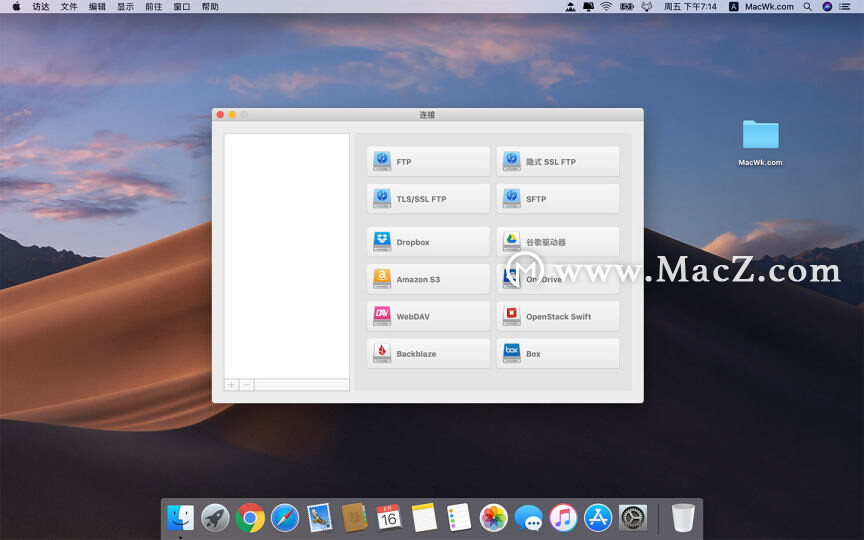Open Photos from the Dock

(x=493, y=517)
